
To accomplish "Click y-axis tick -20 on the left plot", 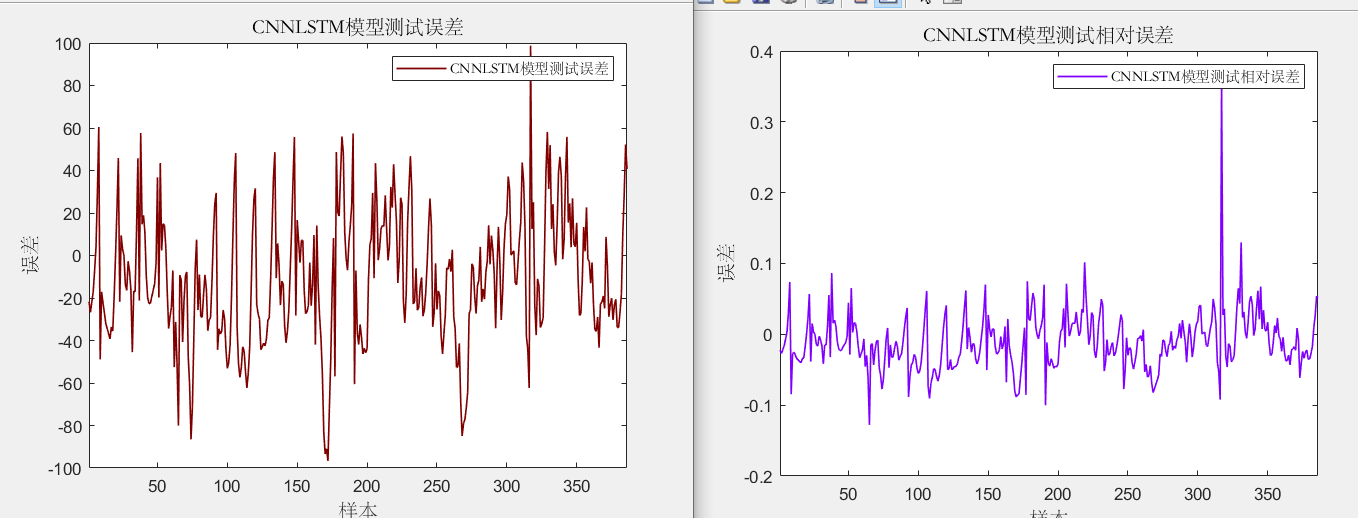I will click(69, 299).
